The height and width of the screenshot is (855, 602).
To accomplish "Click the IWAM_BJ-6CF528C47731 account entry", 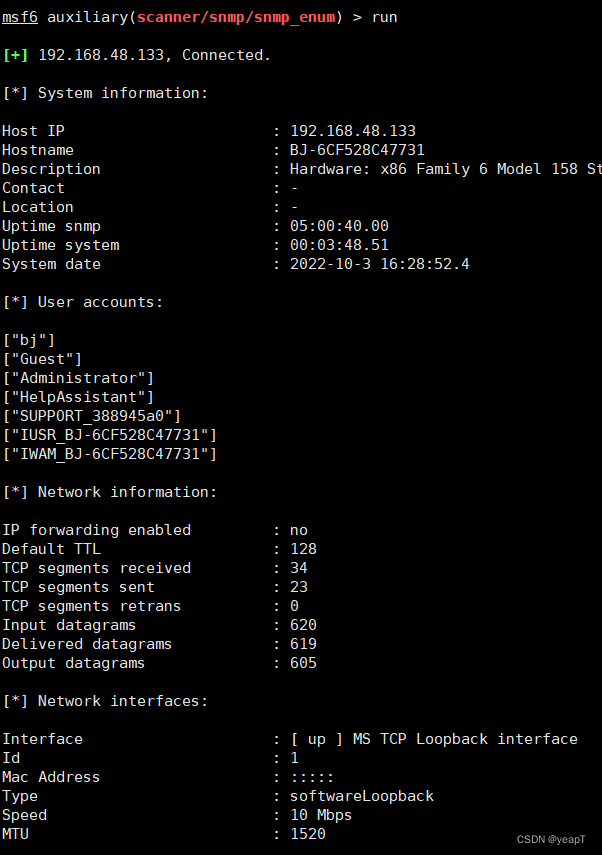I will [x=110, y=454].
